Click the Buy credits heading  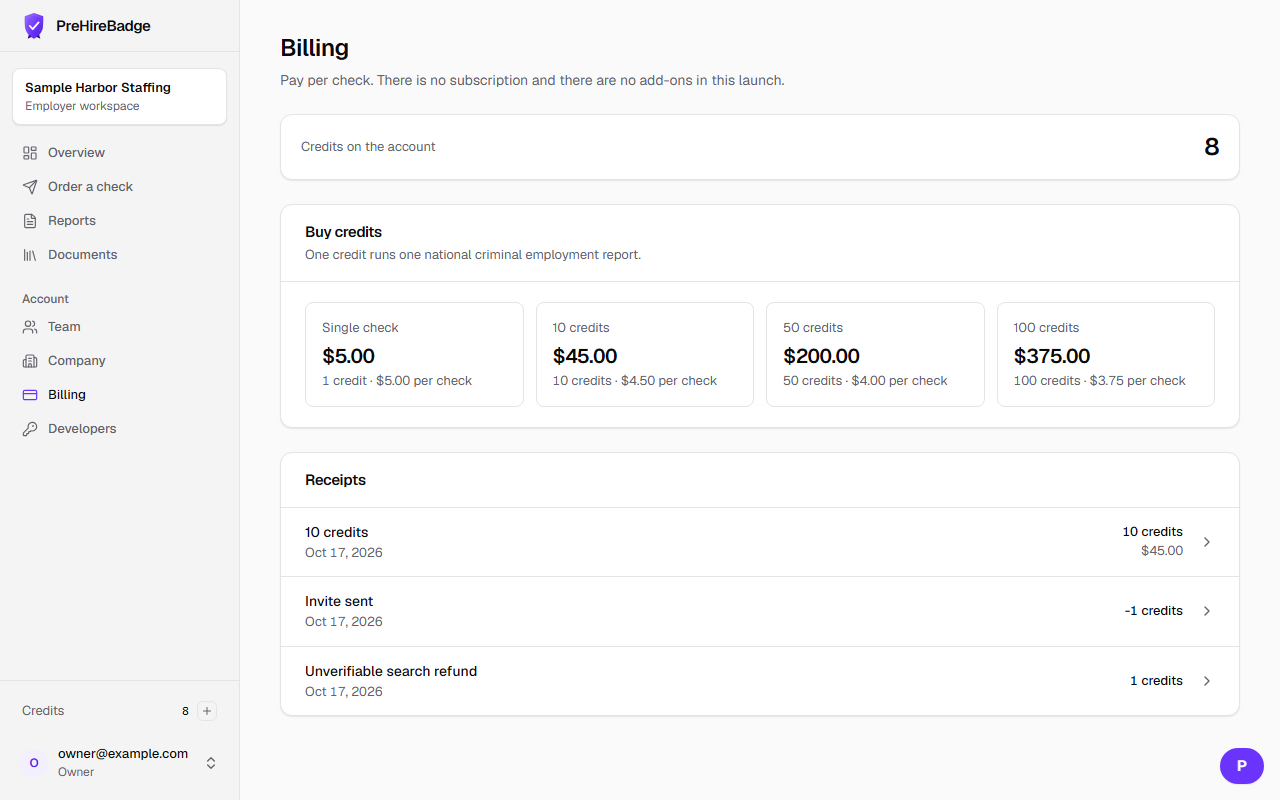click(x=343, y=232)
